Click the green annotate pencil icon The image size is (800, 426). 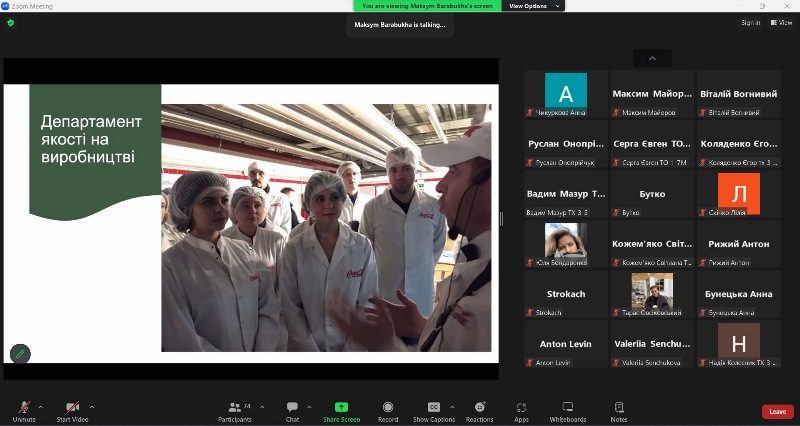click(x=19, y=353)
